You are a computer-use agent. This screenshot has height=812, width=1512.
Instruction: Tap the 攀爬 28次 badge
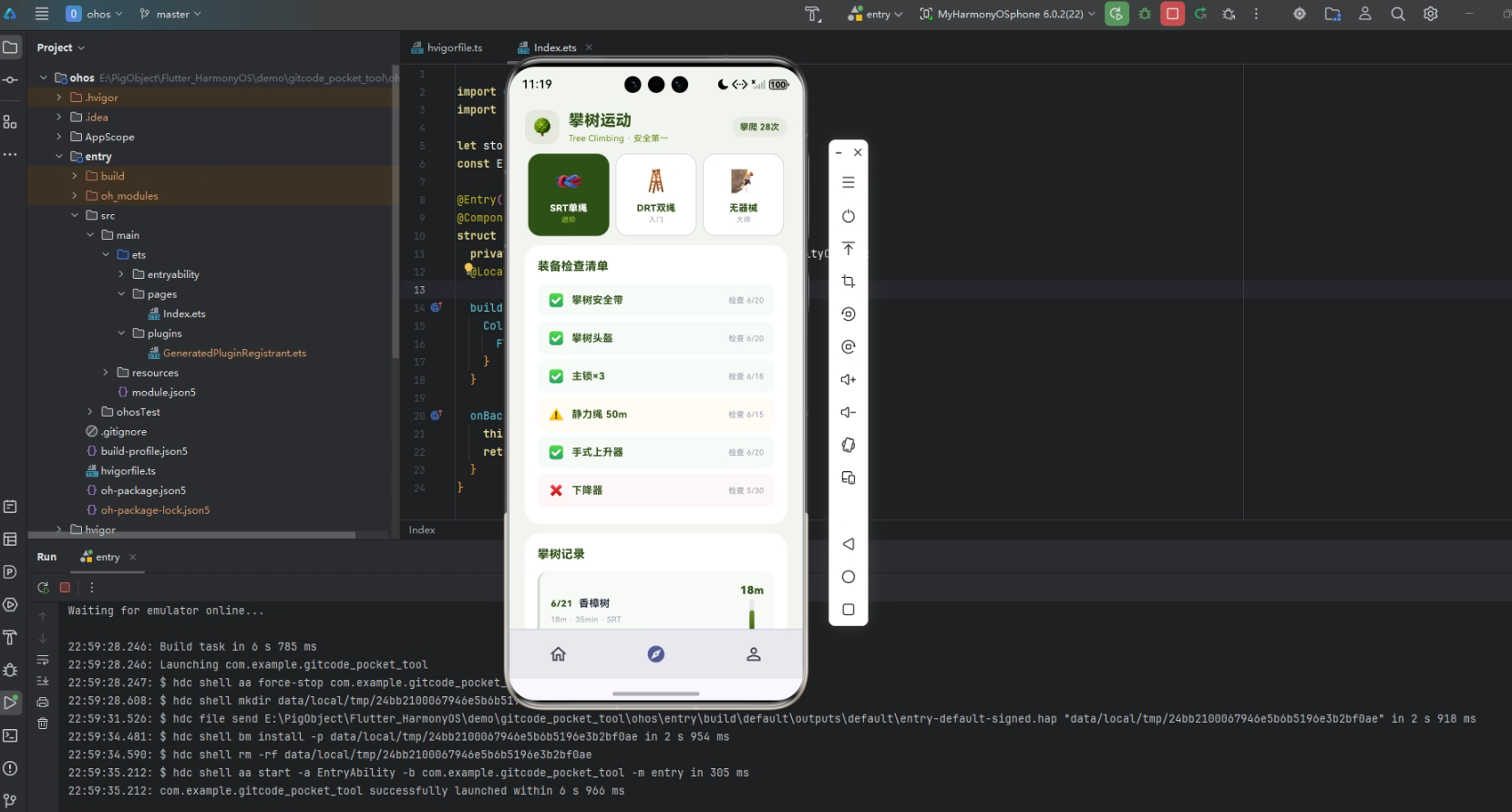click(x=759, y=127)
